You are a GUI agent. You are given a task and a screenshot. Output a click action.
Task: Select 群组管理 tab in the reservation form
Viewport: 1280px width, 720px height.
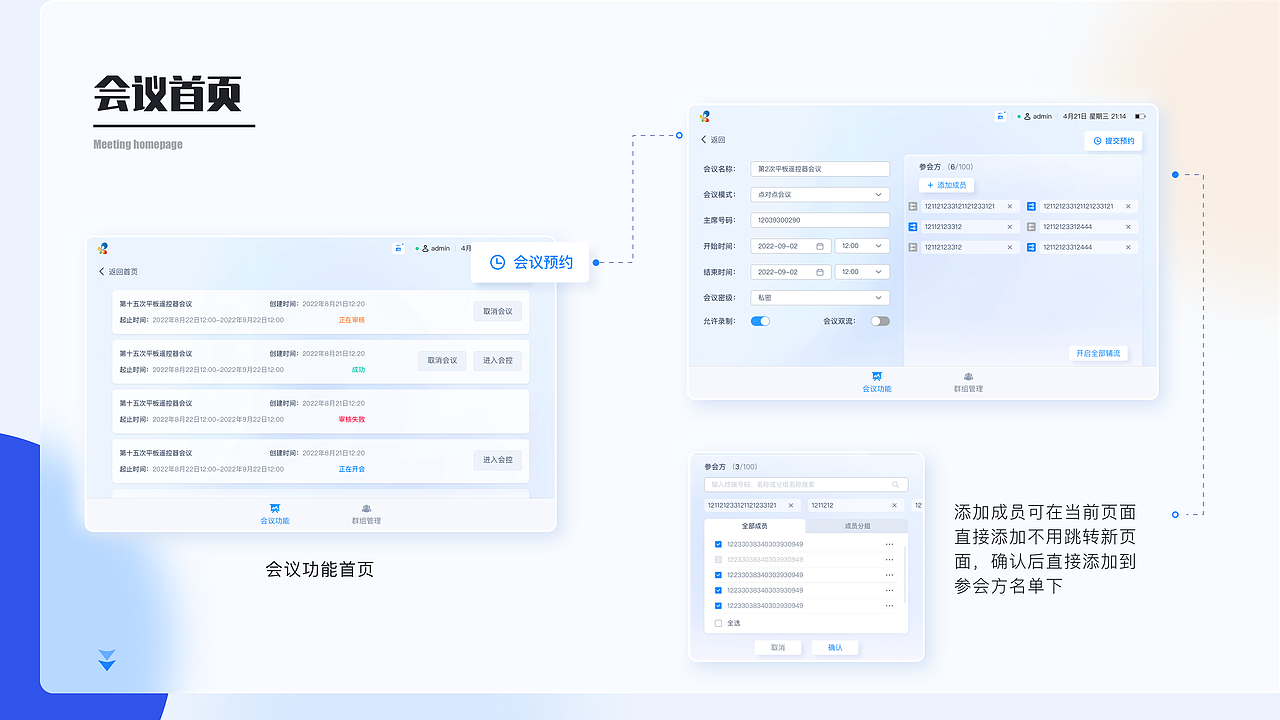point(968,382)
